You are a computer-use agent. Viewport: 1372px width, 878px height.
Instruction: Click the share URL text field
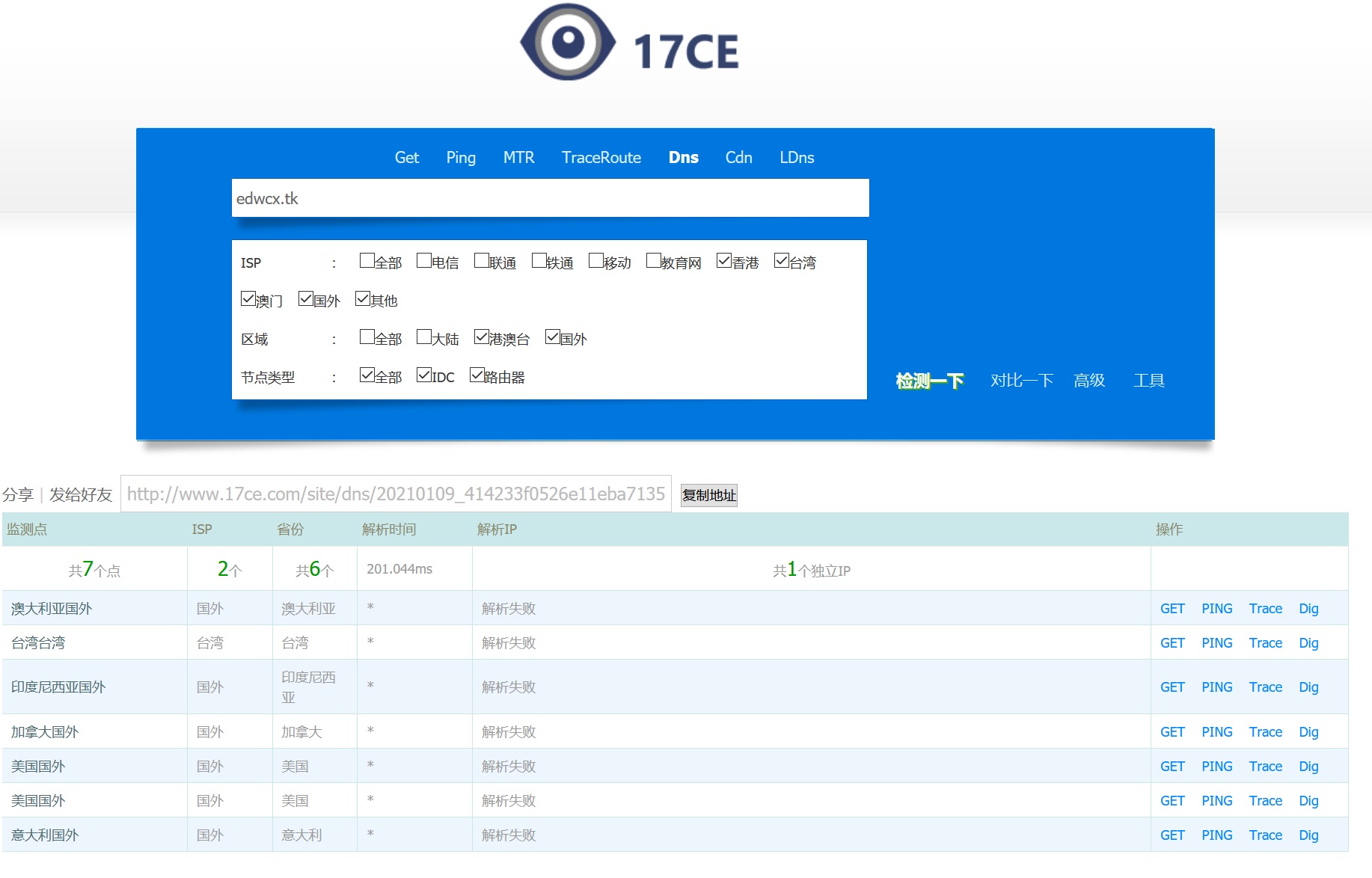click(x=396, y=494)
